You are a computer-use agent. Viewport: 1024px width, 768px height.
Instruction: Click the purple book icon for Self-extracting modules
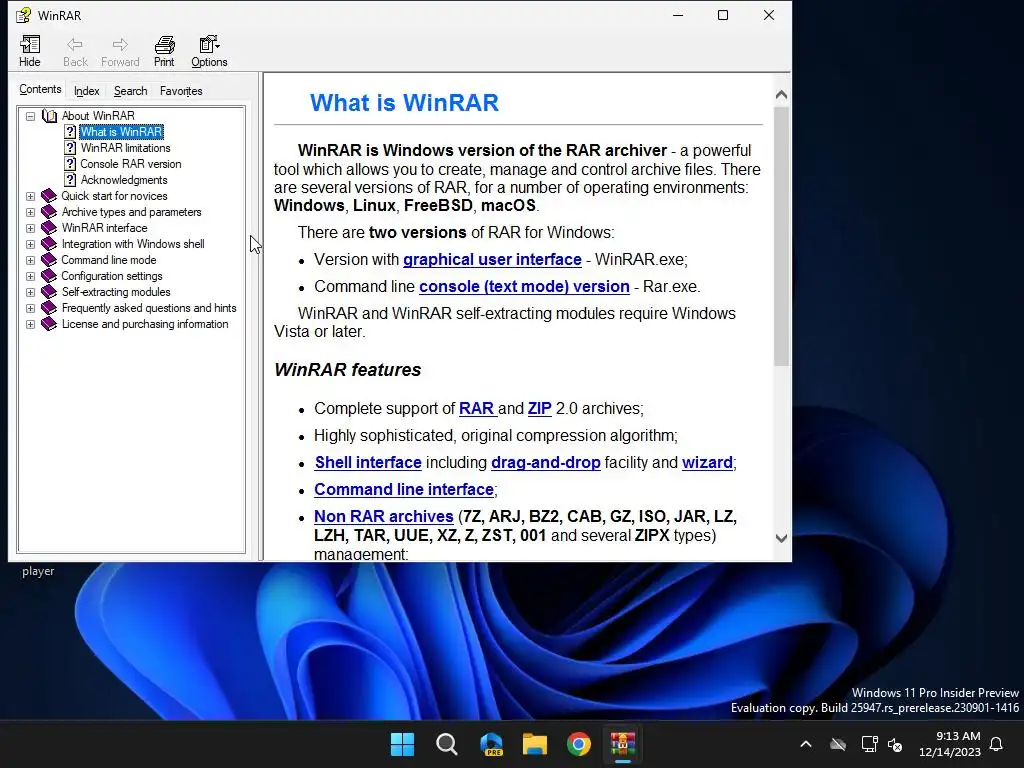pyautogui.click(x=49, y=292)
